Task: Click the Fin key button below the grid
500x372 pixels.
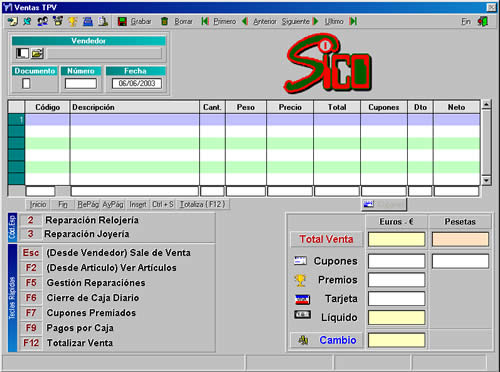Action: click(63, 204)
